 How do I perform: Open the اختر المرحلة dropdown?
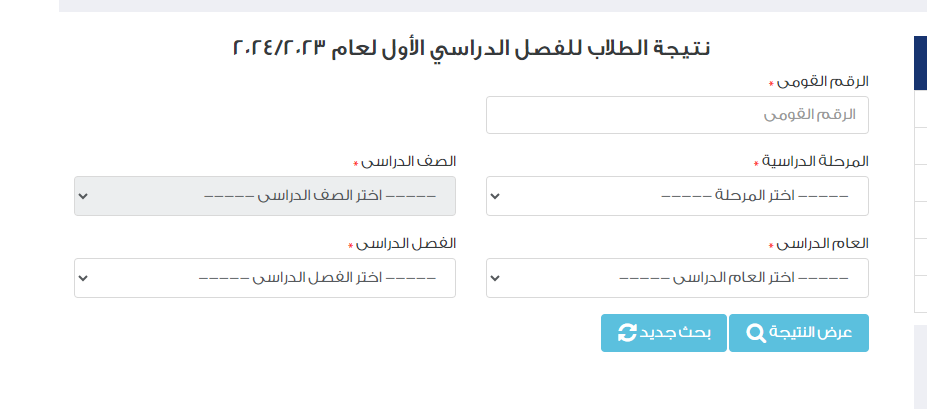tap(677, 196)
